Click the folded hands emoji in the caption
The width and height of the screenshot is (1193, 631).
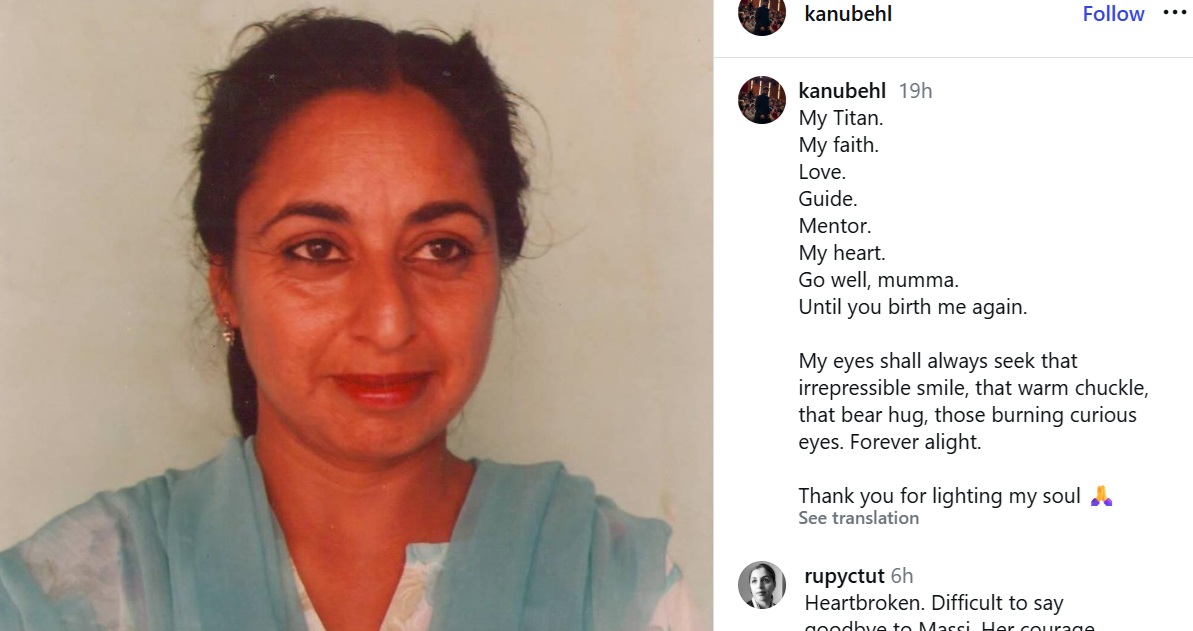[x=1101, y=496]
